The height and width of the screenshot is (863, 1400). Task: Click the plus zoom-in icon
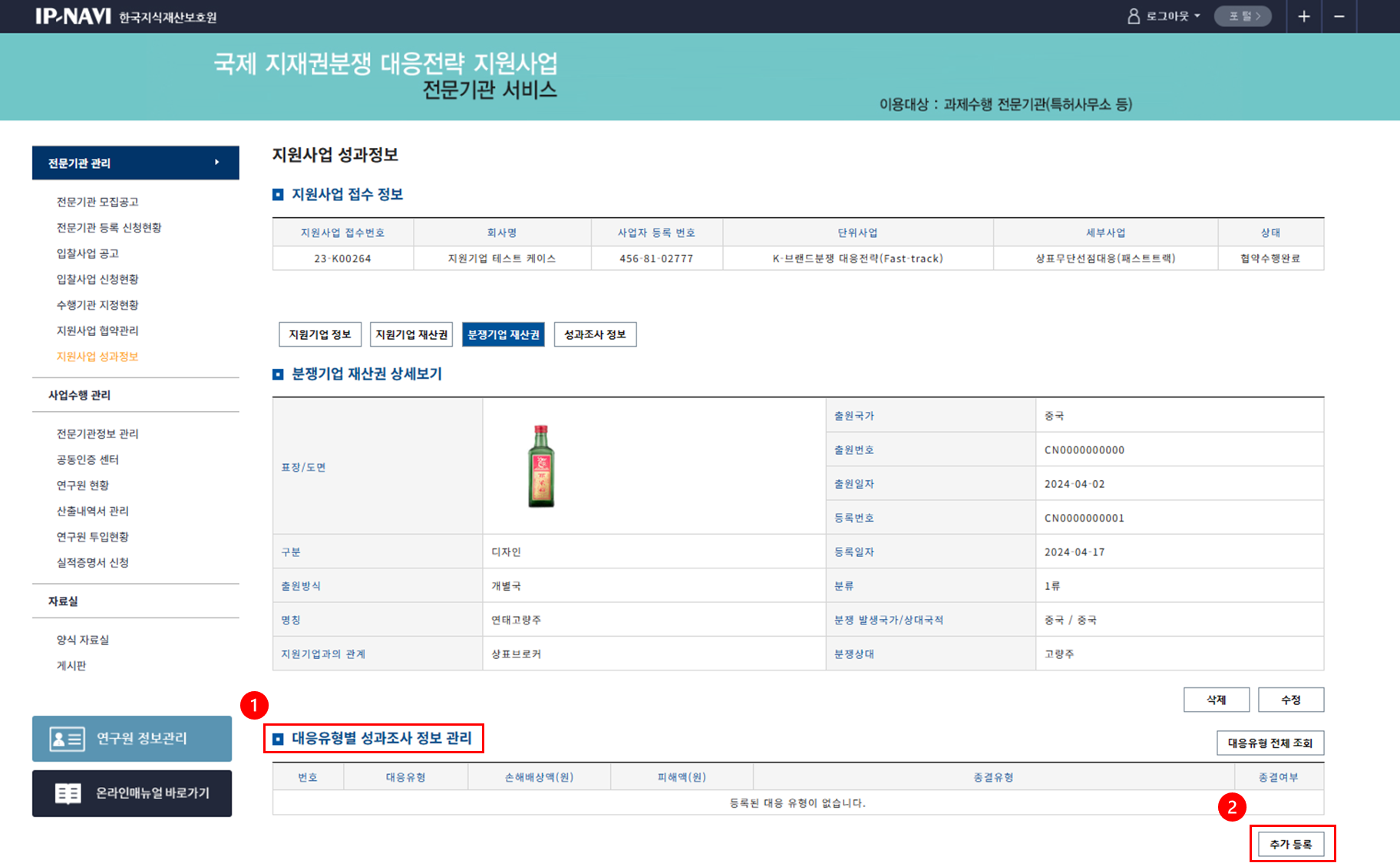pos(1303,16)
